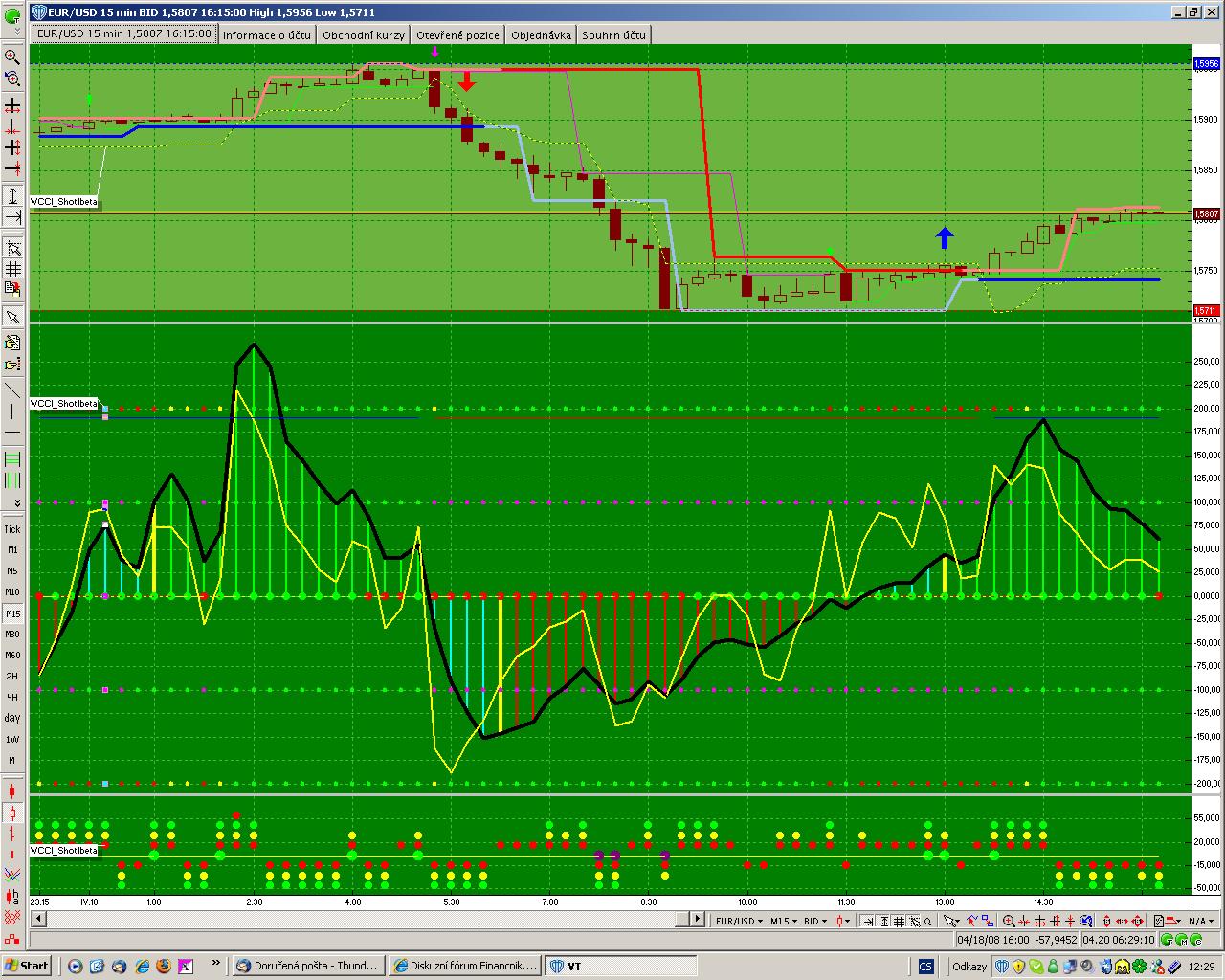Open the Internet Explorer quick launch icon
Viewport: 1225px width, 980px height.
click(142, 966)
